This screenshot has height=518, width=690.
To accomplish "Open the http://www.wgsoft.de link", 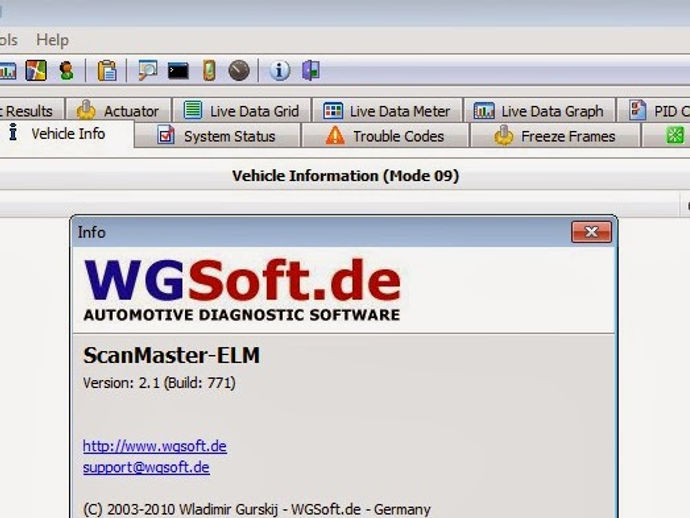I will coord(154,446).
